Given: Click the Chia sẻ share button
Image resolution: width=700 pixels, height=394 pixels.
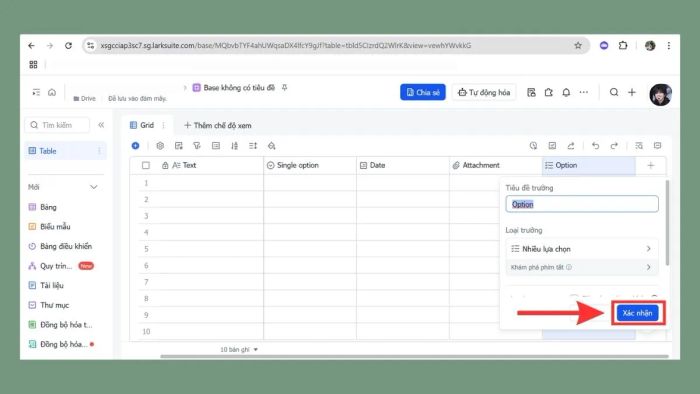Looking at the screenshot, I should (x=423, y=92).
